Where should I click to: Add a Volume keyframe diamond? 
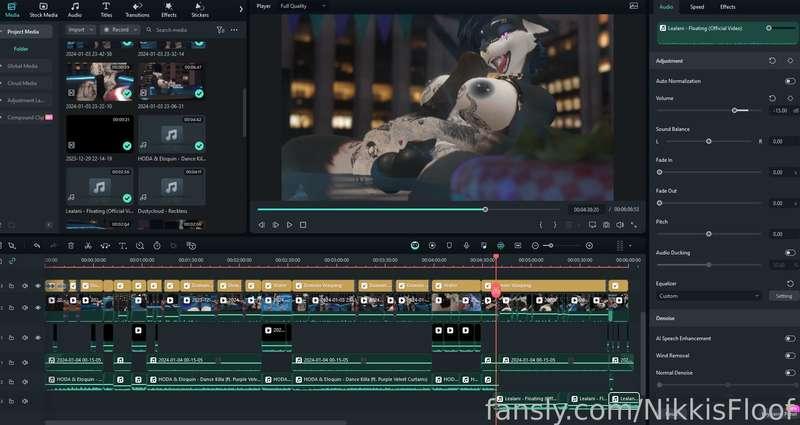point(790,98)
